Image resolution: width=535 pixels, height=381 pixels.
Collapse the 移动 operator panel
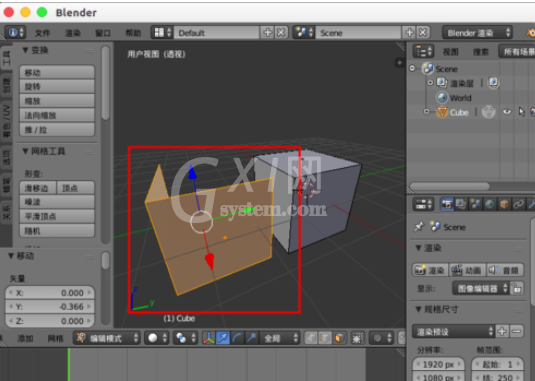[21, 256]
